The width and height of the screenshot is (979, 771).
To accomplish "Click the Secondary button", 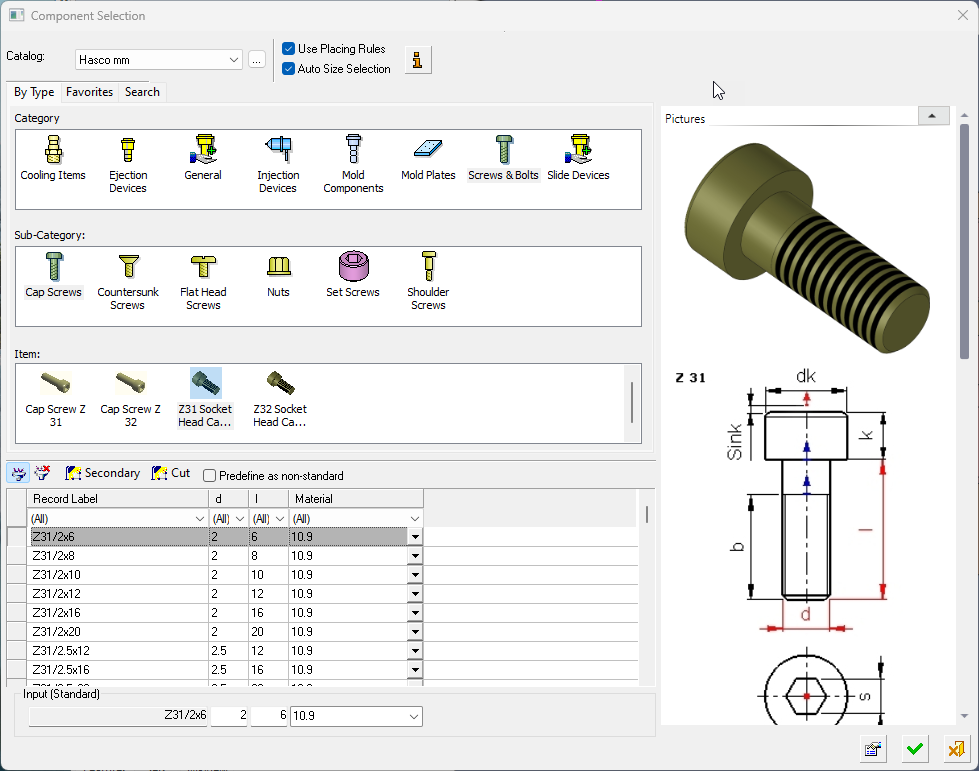I will click(x=102, y=473).
